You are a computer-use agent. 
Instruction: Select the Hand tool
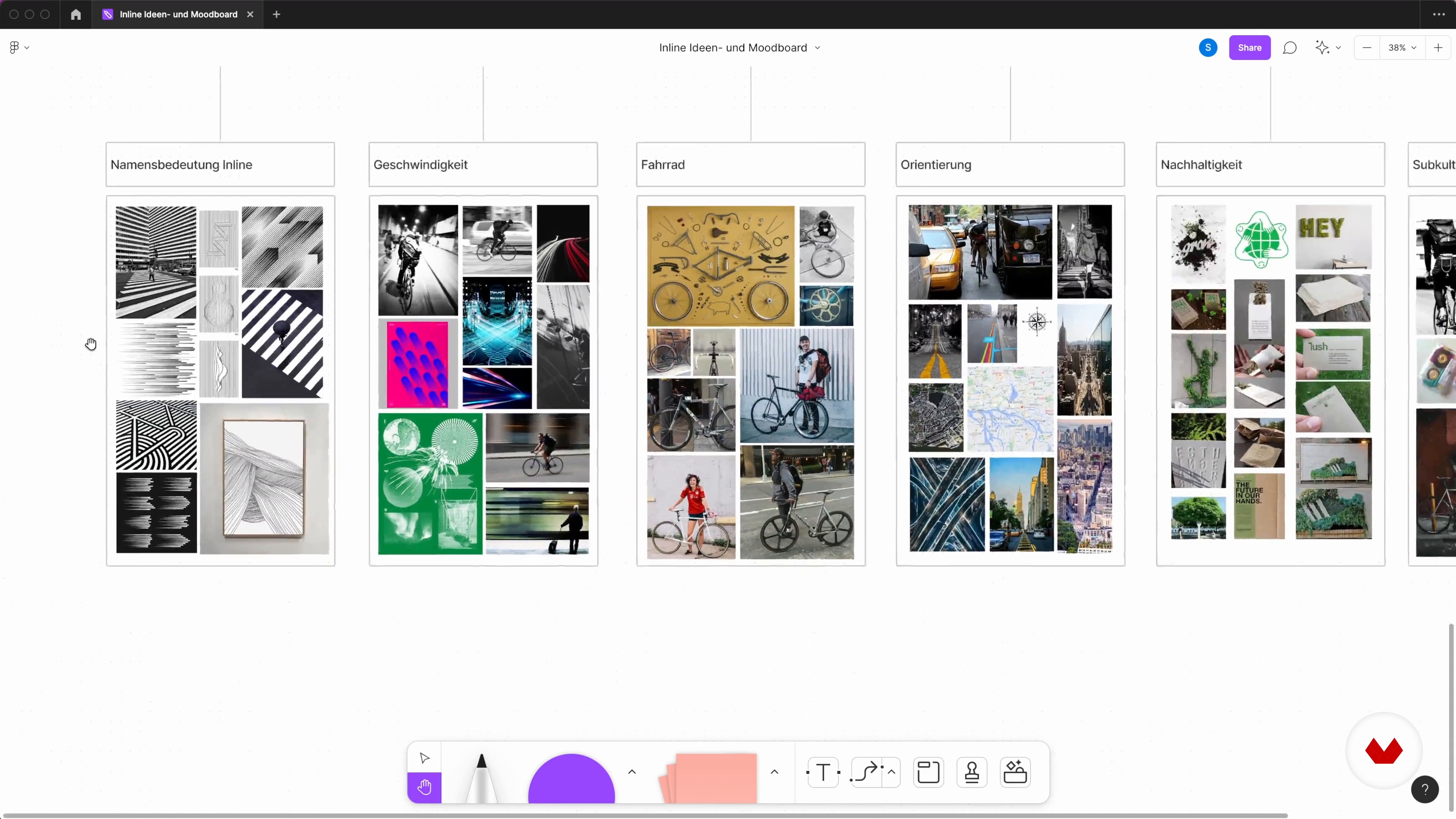pyautogui.click(x=425, y=787)
